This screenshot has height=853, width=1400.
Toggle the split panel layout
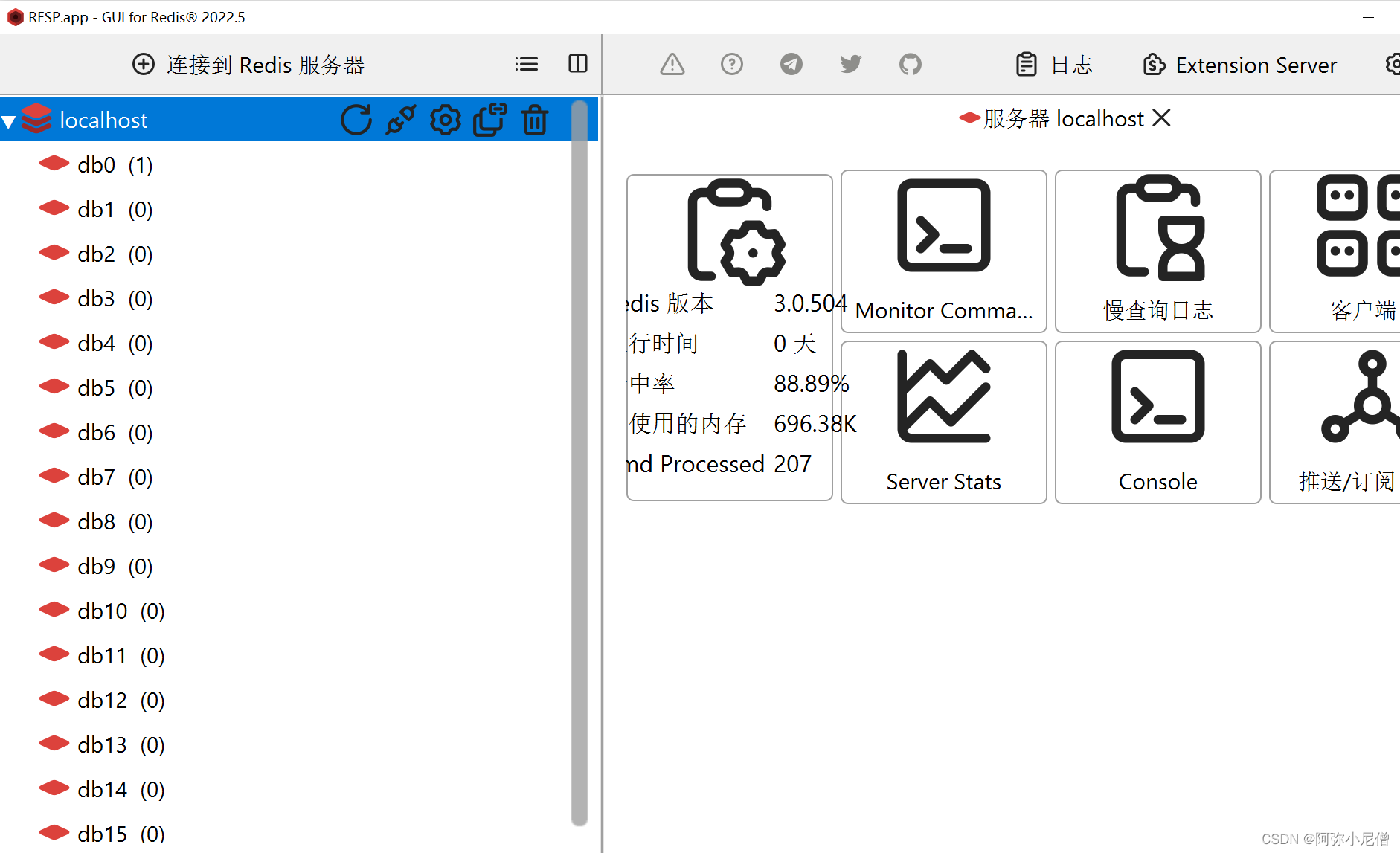click(x=577, y=64)
